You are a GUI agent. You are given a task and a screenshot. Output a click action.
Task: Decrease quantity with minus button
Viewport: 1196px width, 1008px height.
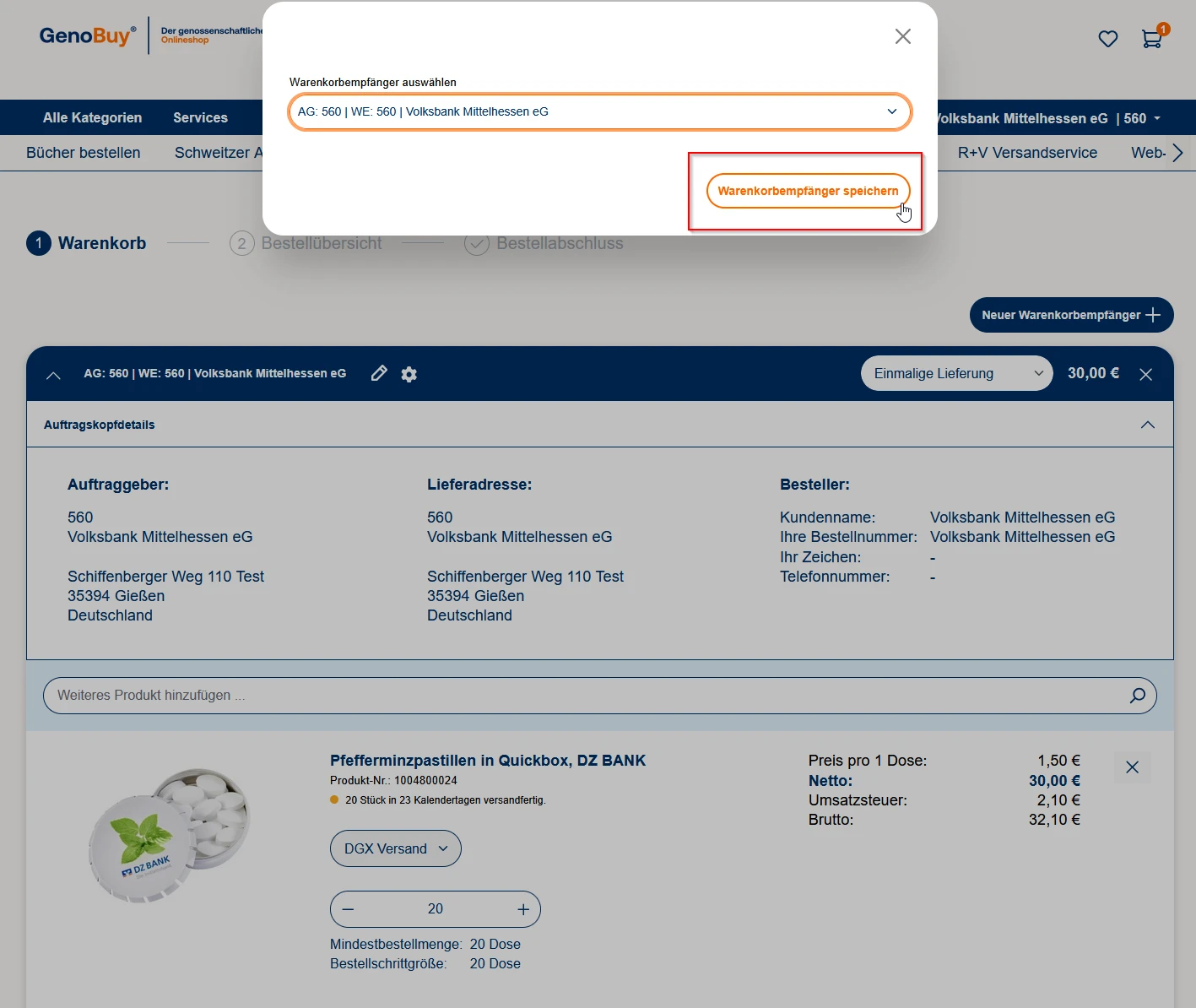tap(349, 909)
